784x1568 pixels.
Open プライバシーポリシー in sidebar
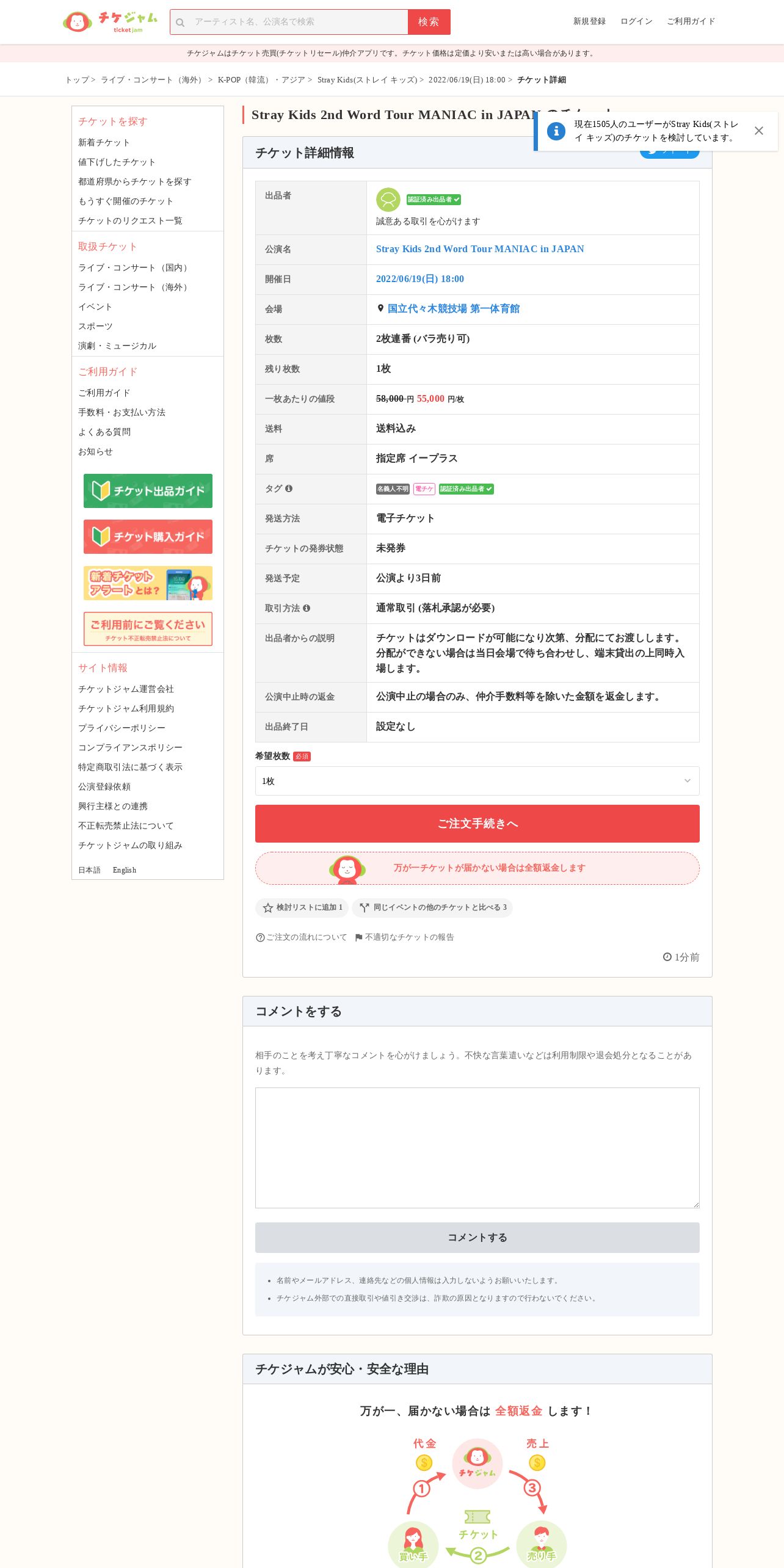[x=122, y=728]
